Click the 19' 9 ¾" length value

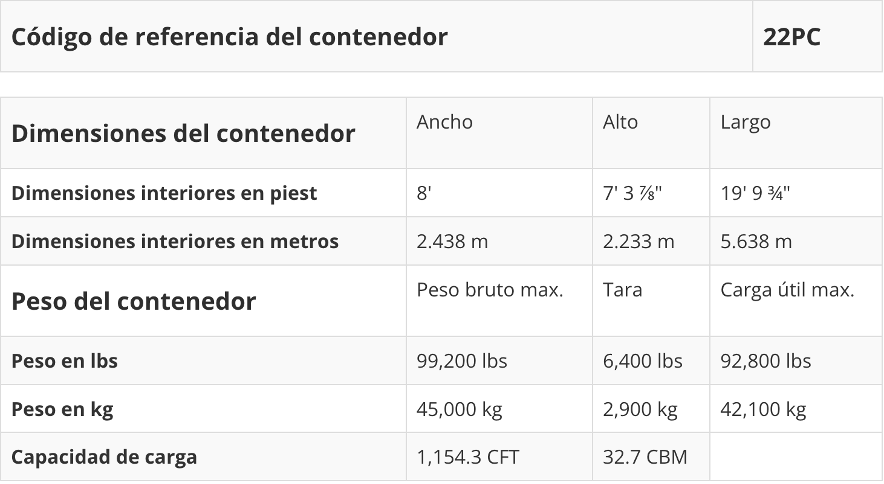coord(756,193)
